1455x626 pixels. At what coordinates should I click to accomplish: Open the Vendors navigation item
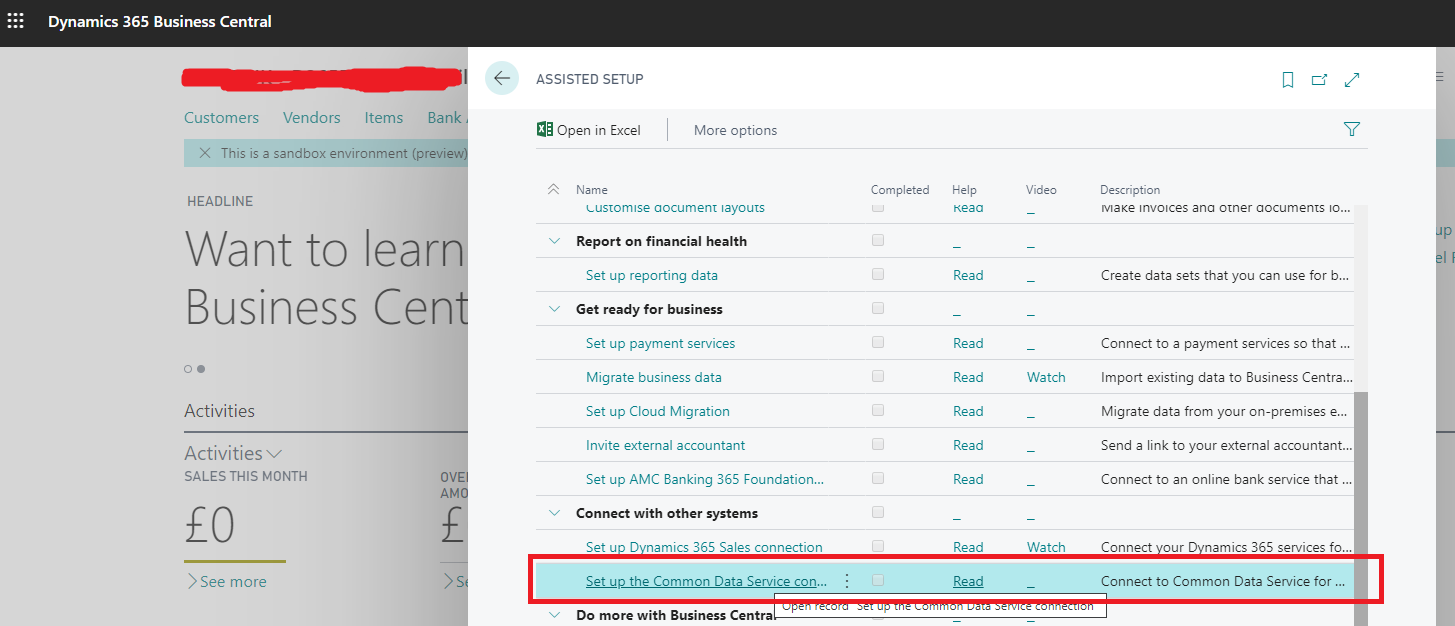pos(312,117)
